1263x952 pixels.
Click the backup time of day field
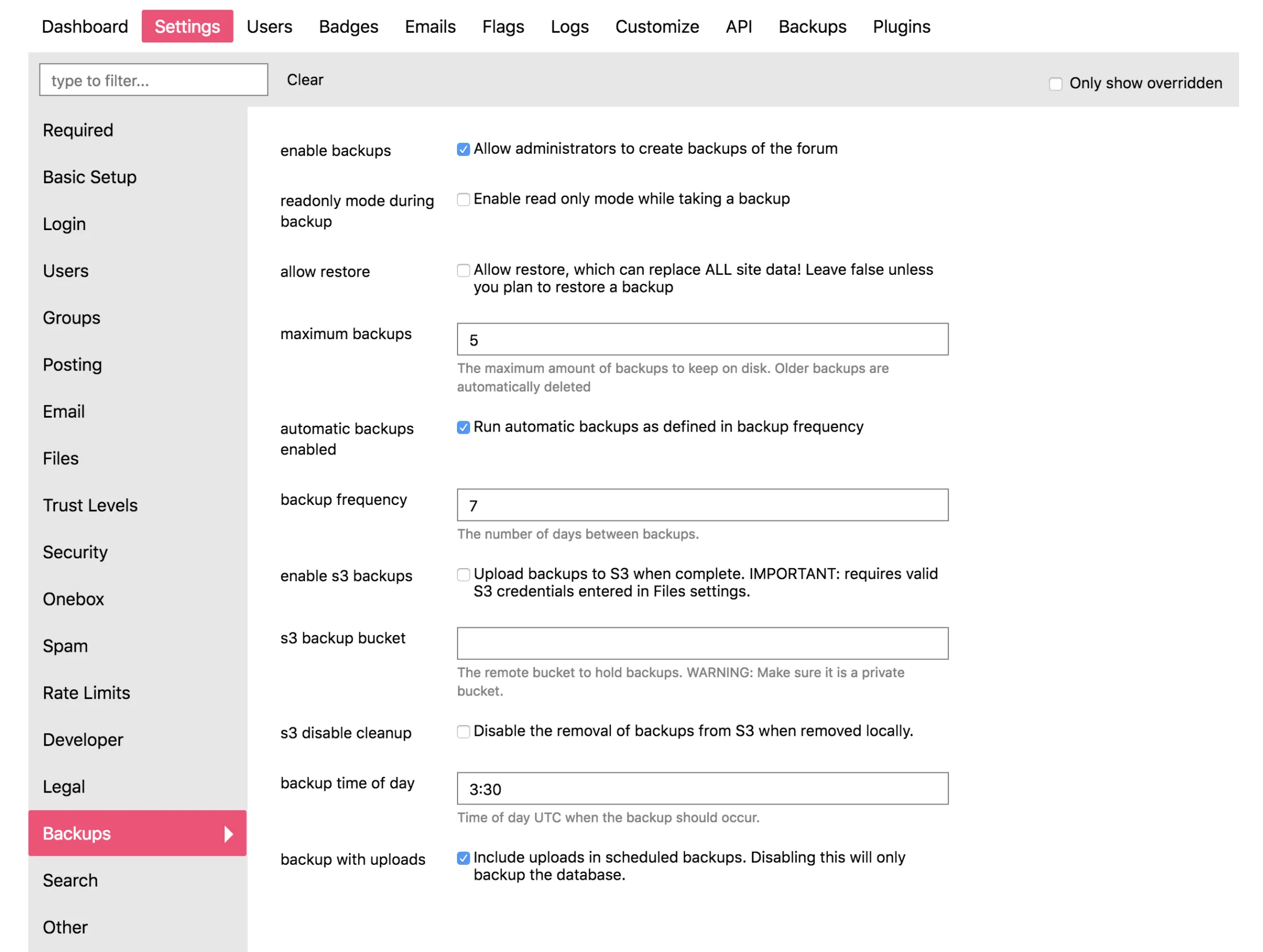(702, 788)
